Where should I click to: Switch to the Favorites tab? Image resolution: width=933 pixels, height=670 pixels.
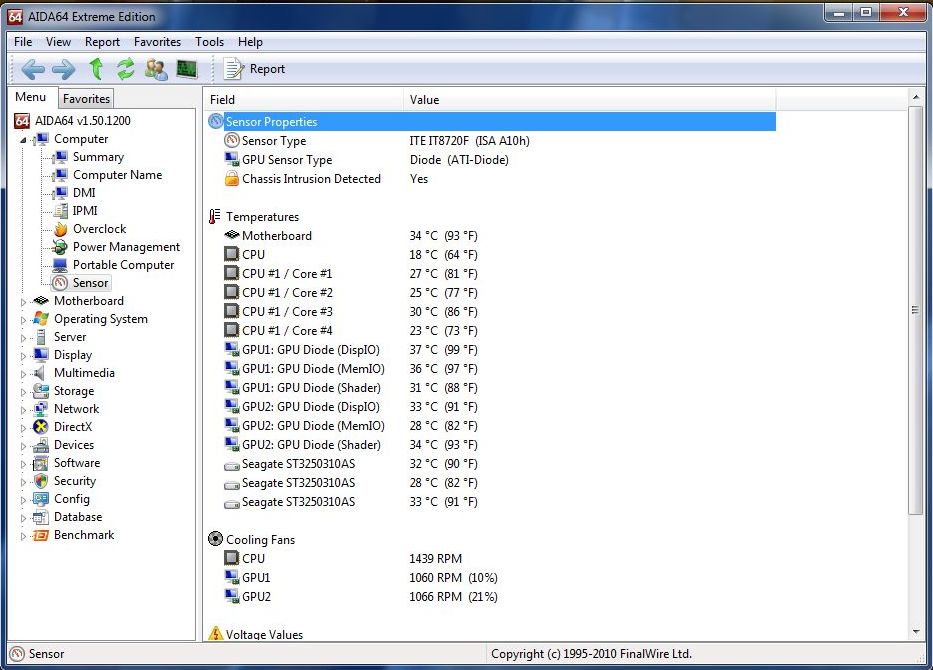[x=86, y=98]
